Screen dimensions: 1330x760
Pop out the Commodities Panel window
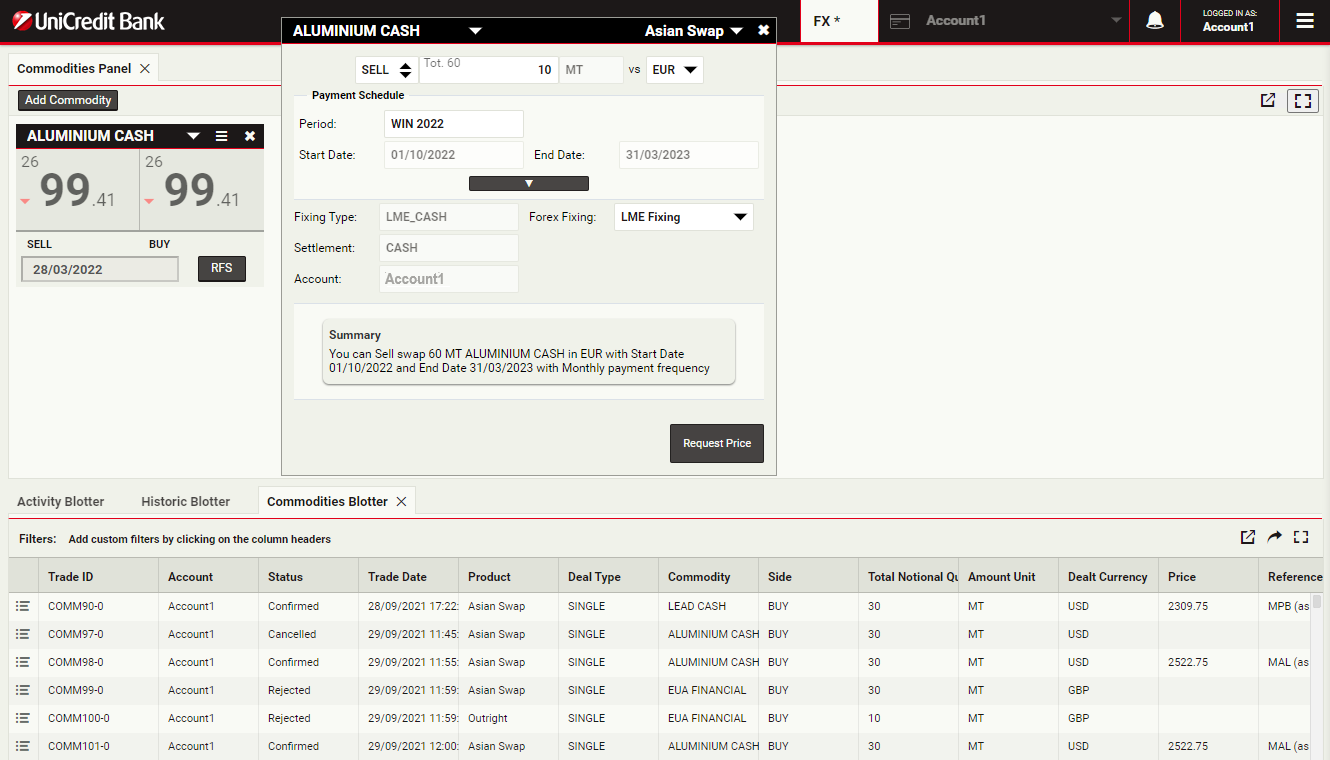[1268, 100]
